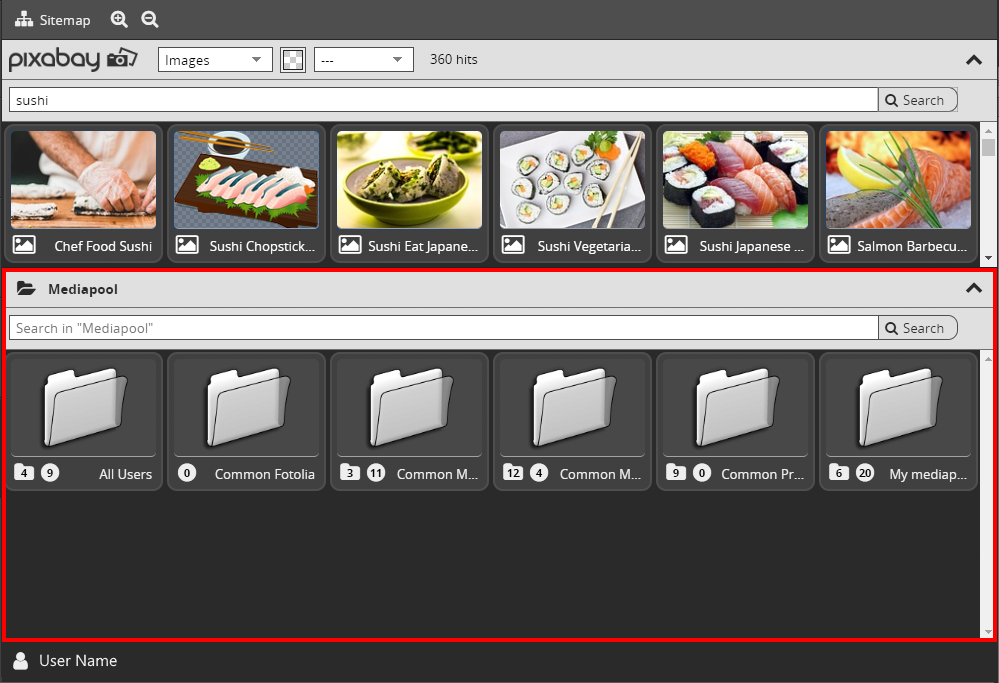The width and height of the screenshot is (999, 683).
Task: Click the zoom out magnifier icon
Action: click(150, 20)
